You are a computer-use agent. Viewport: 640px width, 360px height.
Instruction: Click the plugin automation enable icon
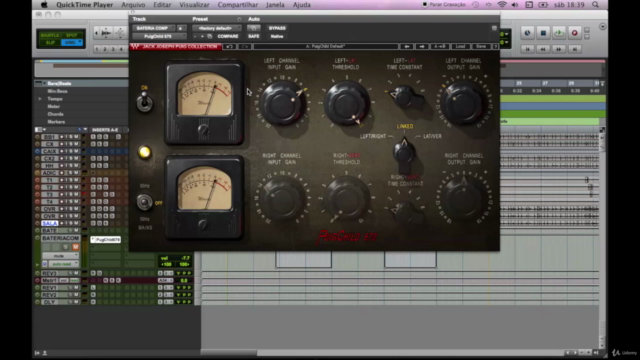[253, 28]
